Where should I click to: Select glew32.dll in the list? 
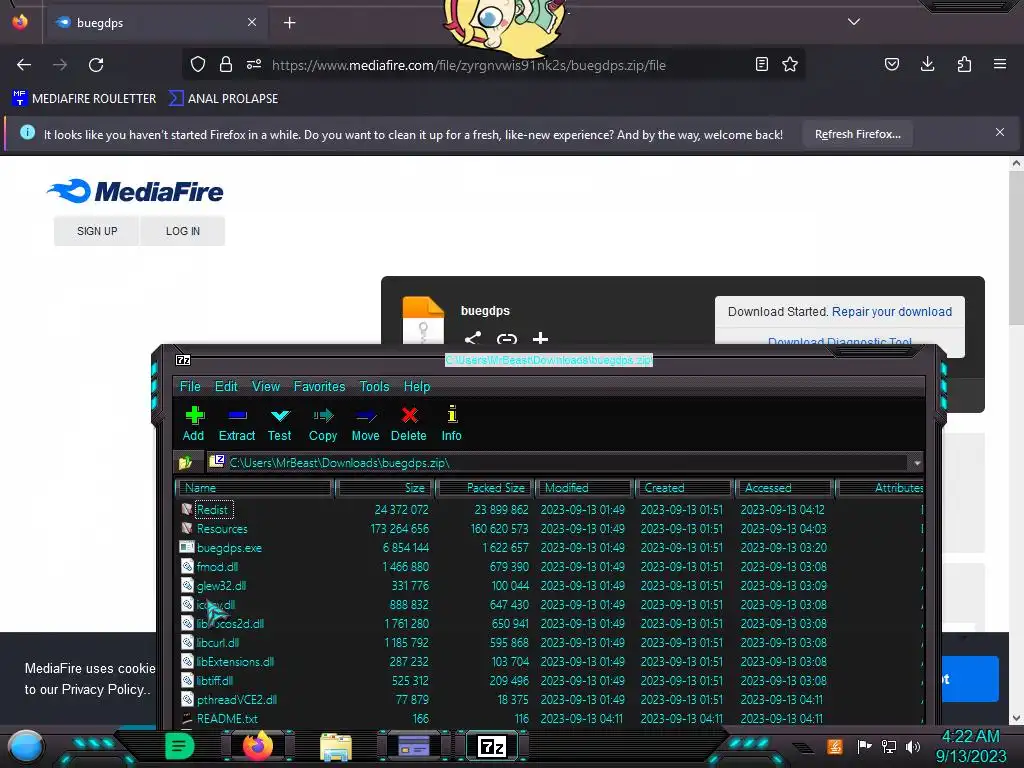221,585
